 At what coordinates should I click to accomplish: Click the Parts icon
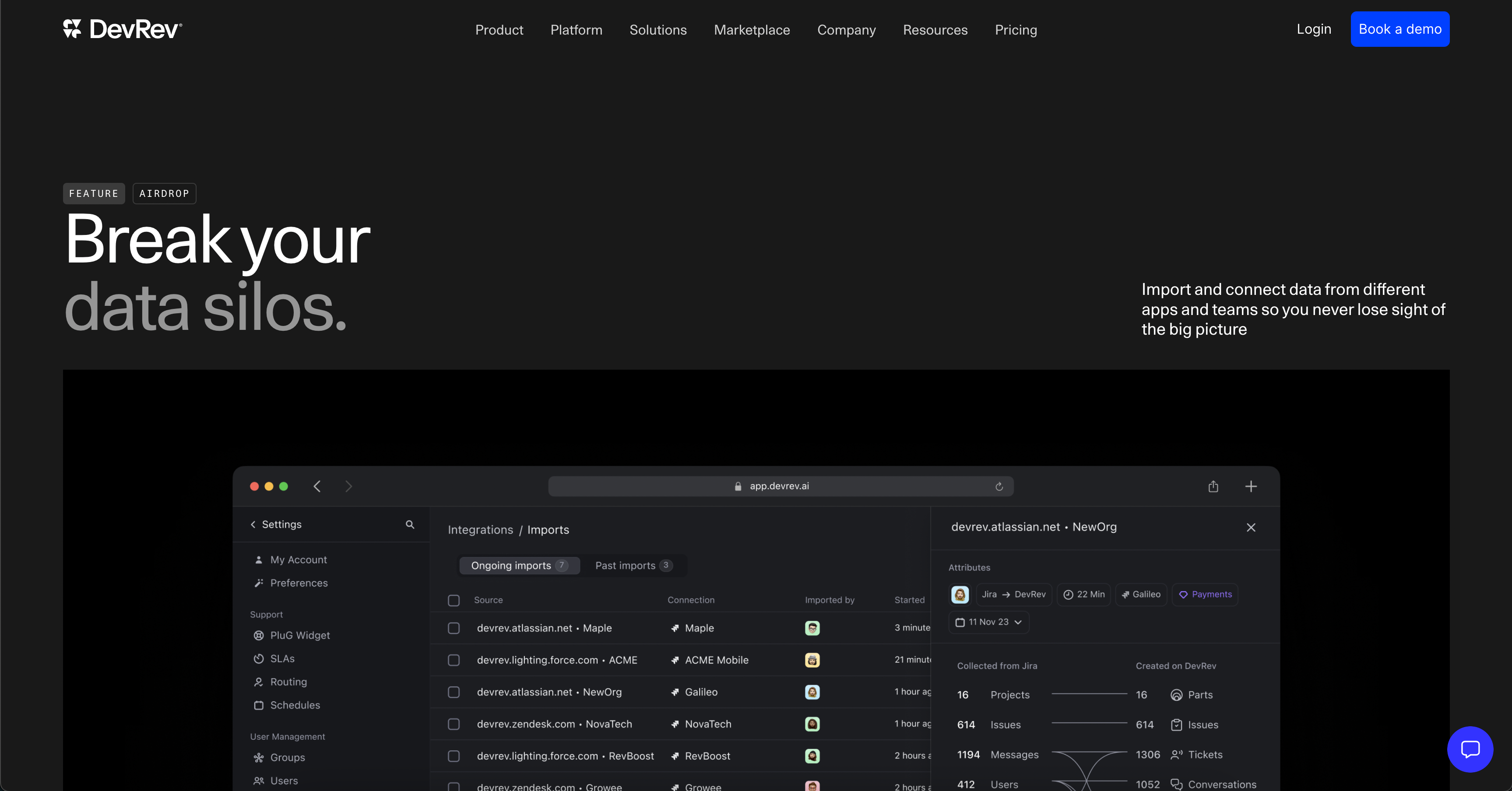tap(1176, 695)
